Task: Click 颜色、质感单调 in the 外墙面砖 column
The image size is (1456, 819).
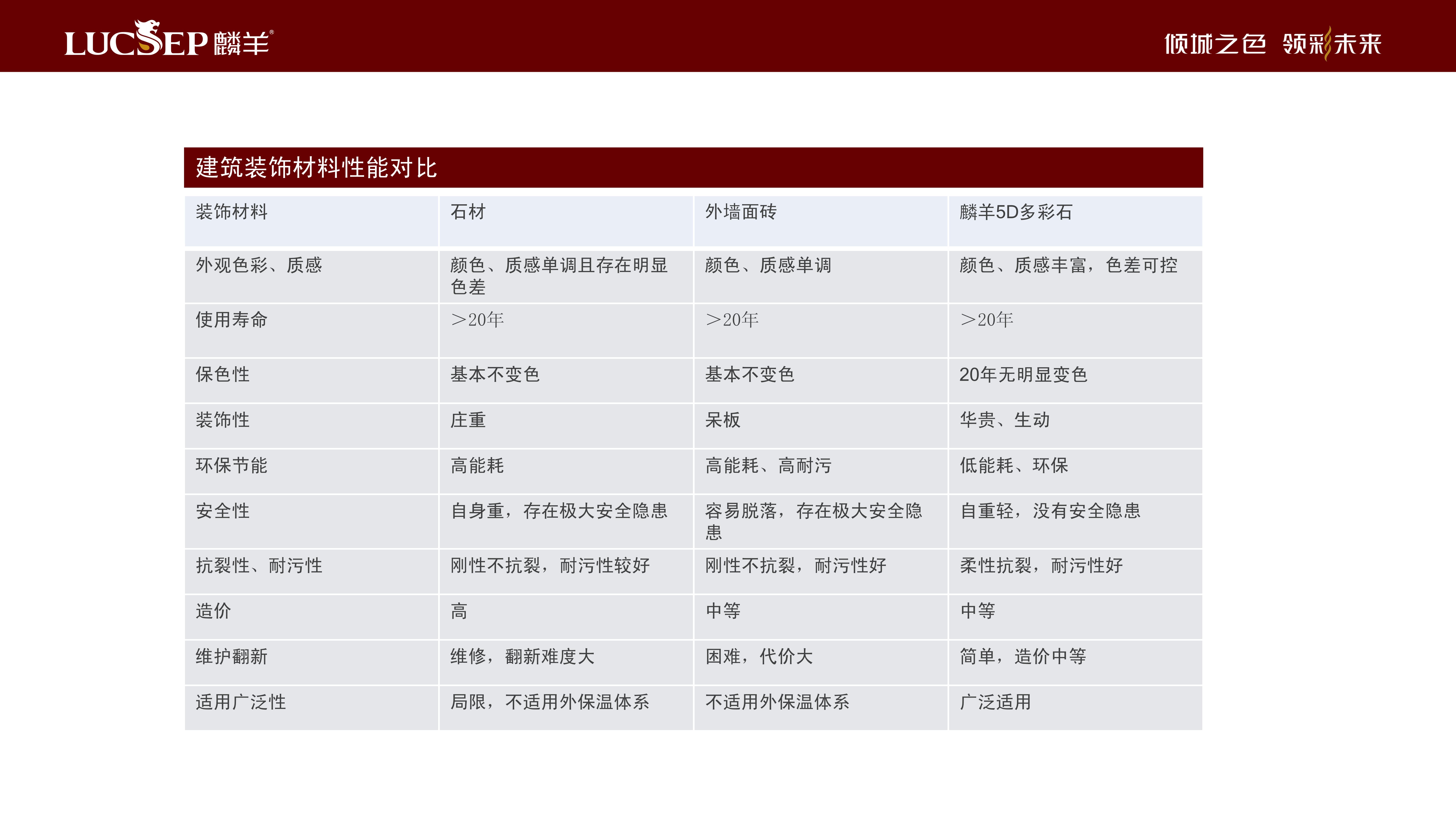Action: tap(768, 265)
